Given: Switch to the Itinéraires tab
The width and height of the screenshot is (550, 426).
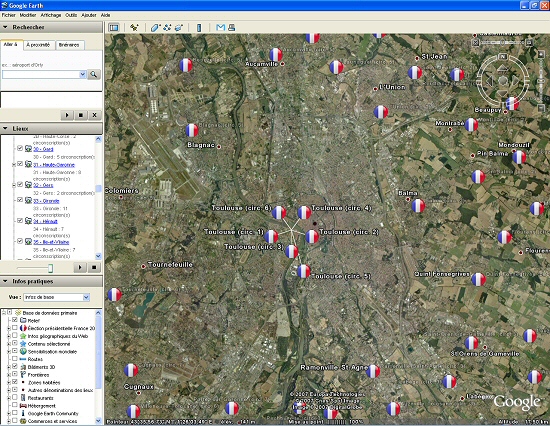Looking at the screenshot, I should (x=69, y=45).
